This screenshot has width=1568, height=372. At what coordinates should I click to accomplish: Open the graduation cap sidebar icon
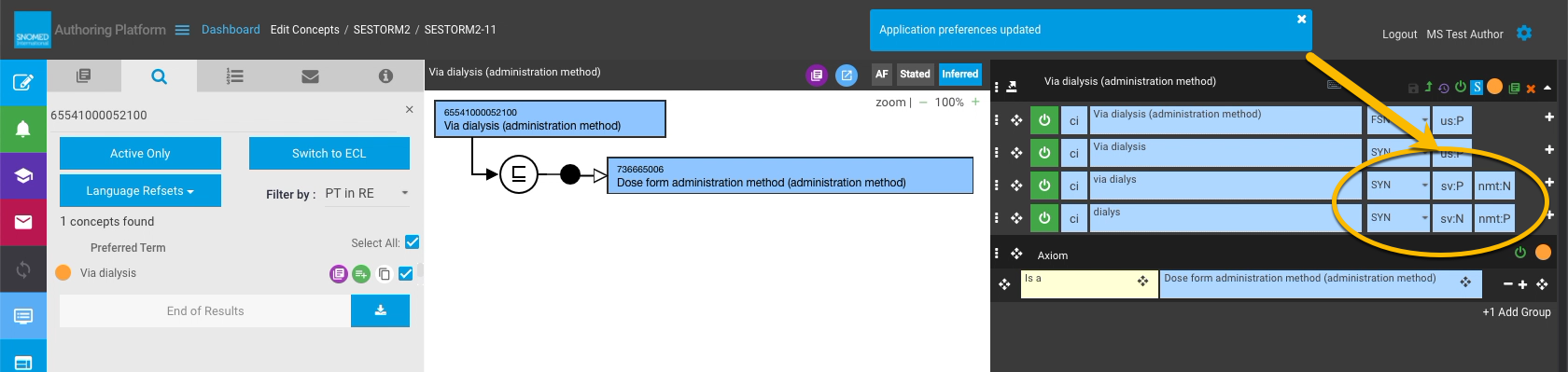(23, 175)
